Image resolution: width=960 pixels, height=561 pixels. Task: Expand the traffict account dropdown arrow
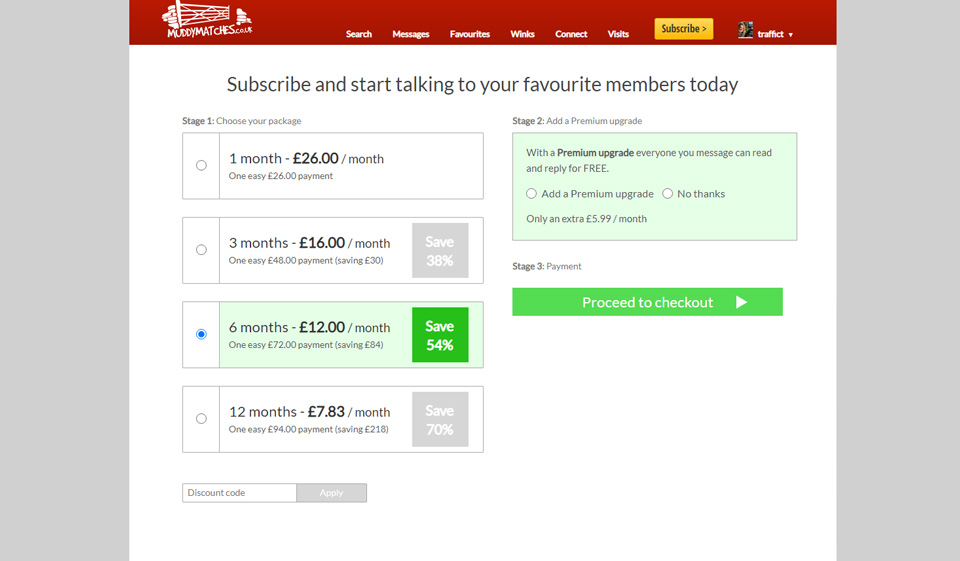791,35
